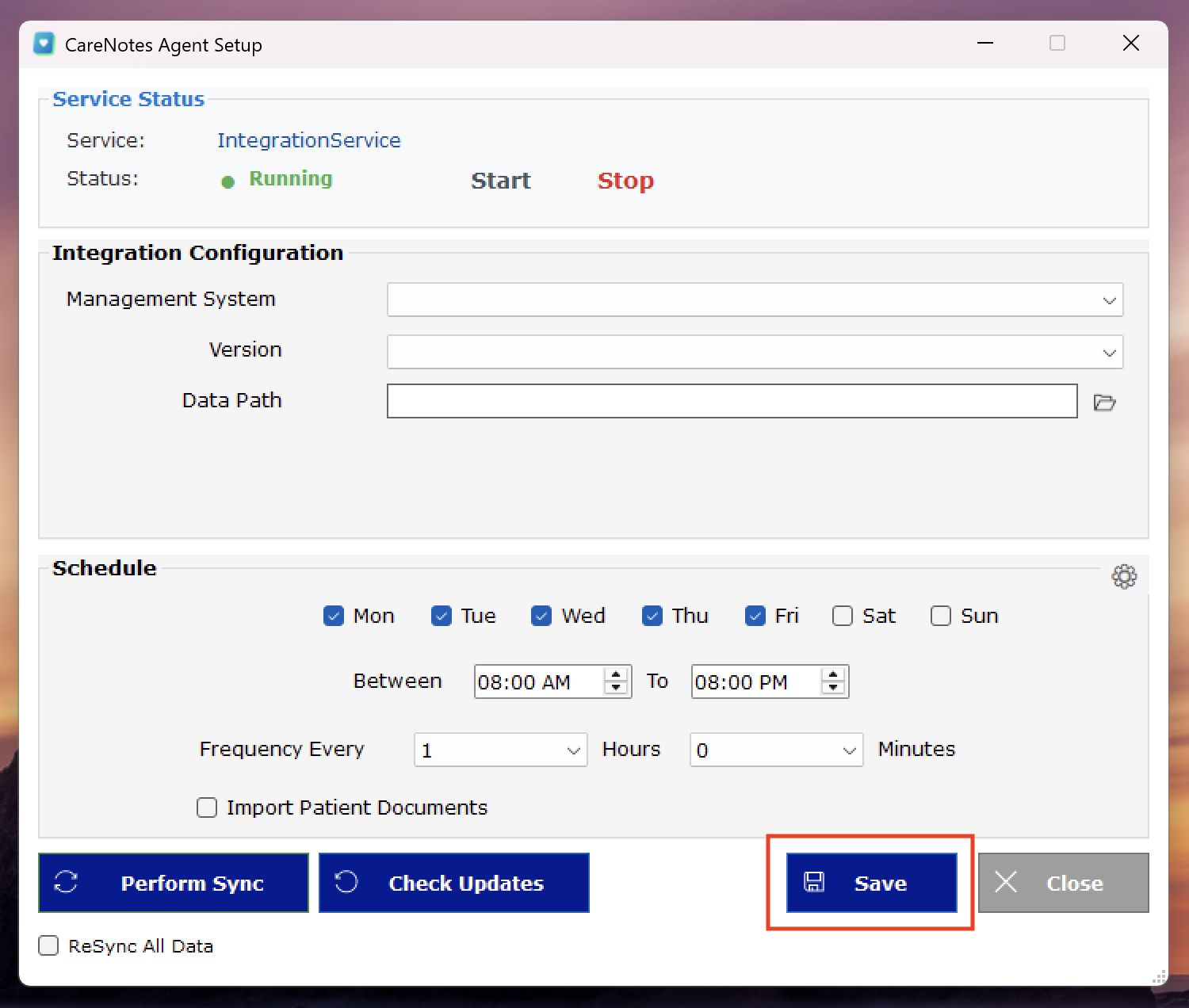Click the Close button at bottom
The width and height of the screenshot is (1189, 1008).
click(x=1064, y=883)
